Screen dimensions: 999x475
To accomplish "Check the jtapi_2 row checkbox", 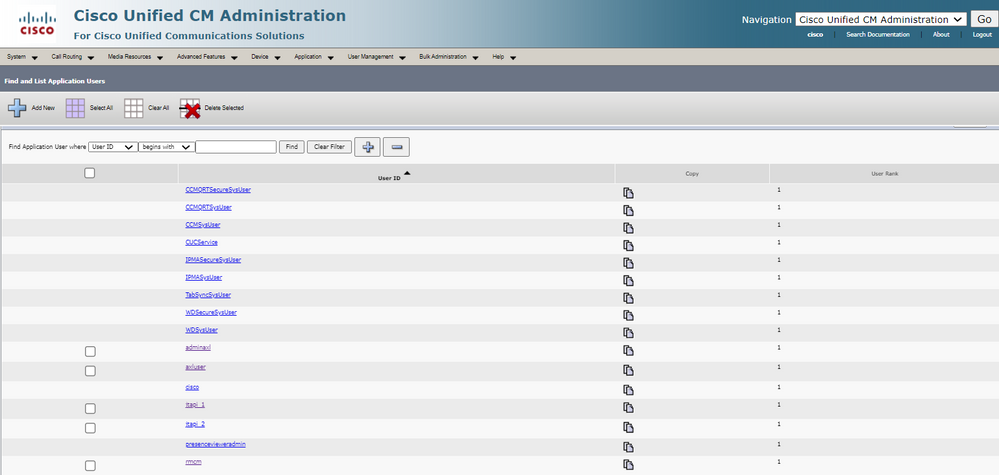I will point(90,428).
